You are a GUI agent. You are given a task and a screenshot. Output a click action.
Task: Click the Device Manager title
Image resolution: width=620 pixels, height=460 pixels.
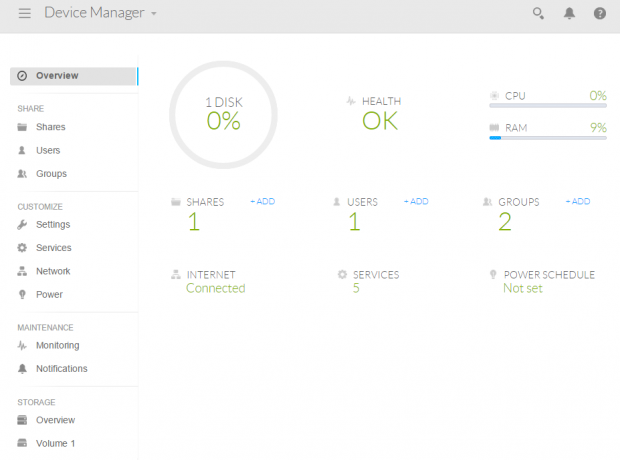click(x=94, y=13)
